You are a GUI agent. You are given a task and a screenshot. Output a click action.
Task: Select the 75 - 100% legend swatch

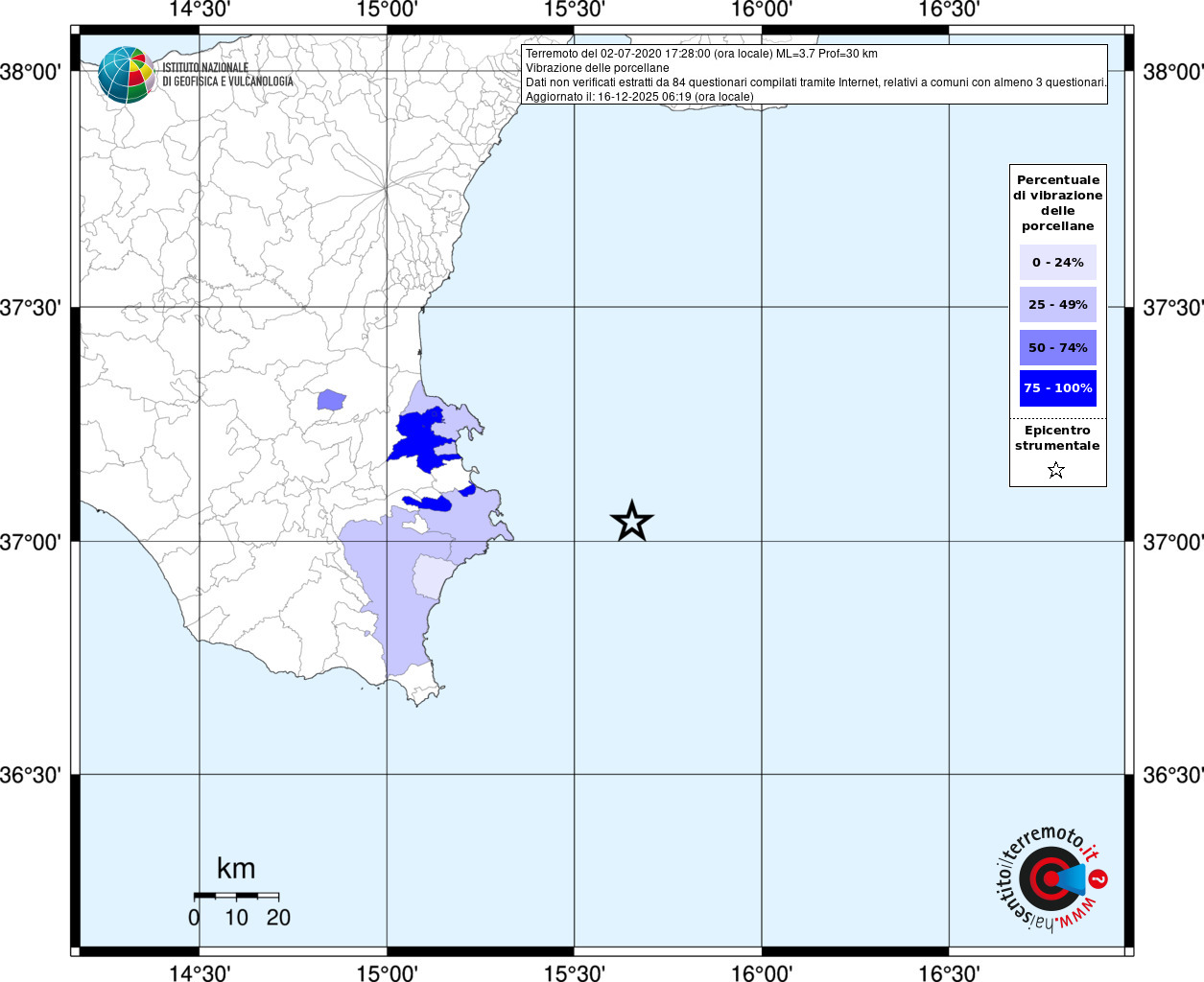point(1057,388)
